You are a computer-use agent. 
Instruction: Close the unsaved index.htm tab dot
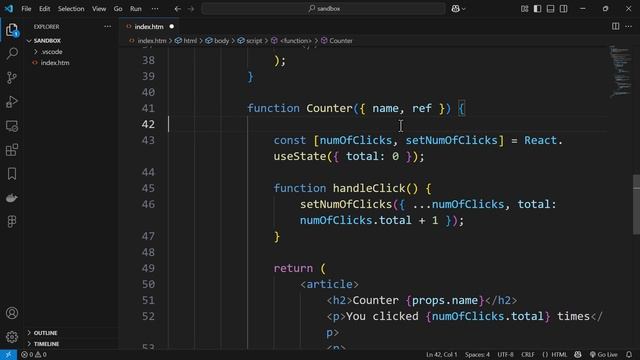point(171,27)
